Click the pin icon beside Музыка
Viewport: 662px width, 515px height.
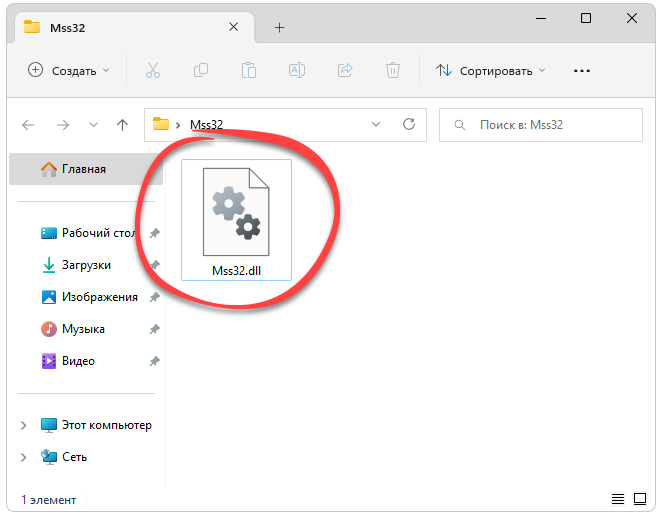pyautogui.click(x=155, y=329)
